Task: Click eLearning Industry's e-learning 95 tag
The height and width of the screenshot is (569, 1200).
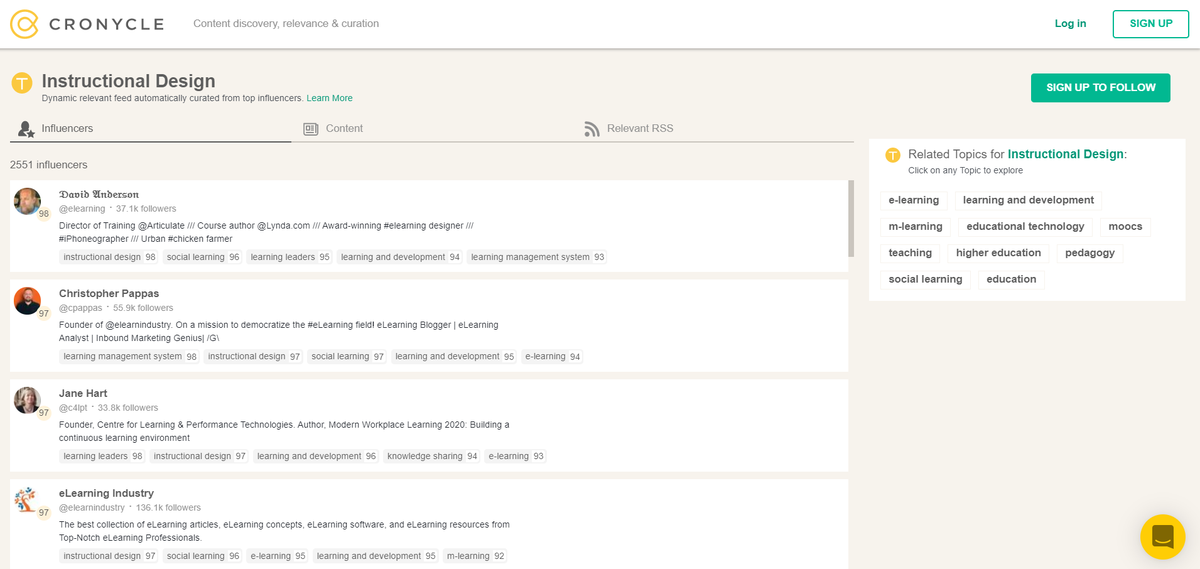Action: (x=278, y=556)
